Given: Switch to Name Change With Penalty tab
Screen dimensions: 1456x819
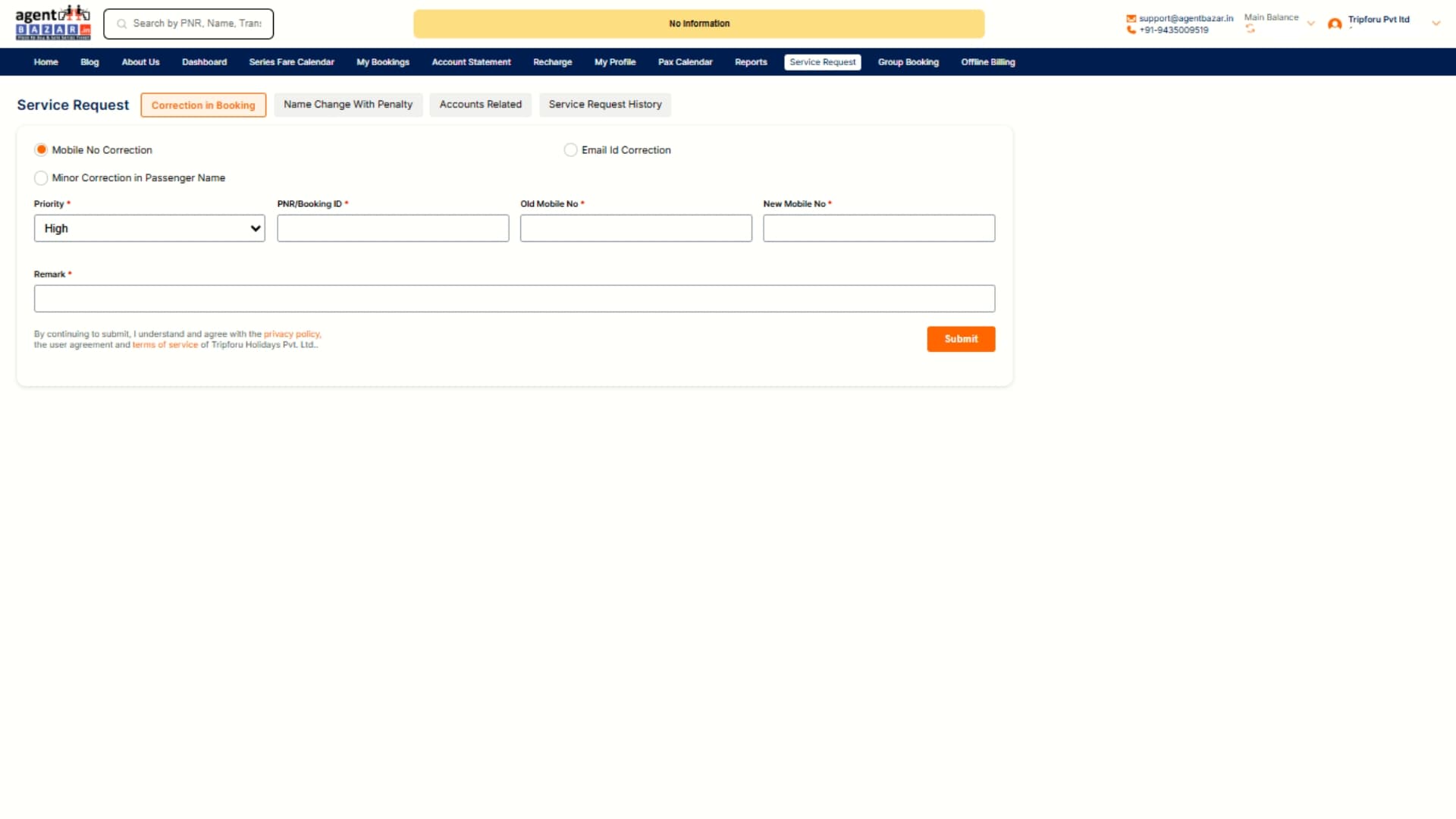Looking at the screenshot, I should [348, 105].
